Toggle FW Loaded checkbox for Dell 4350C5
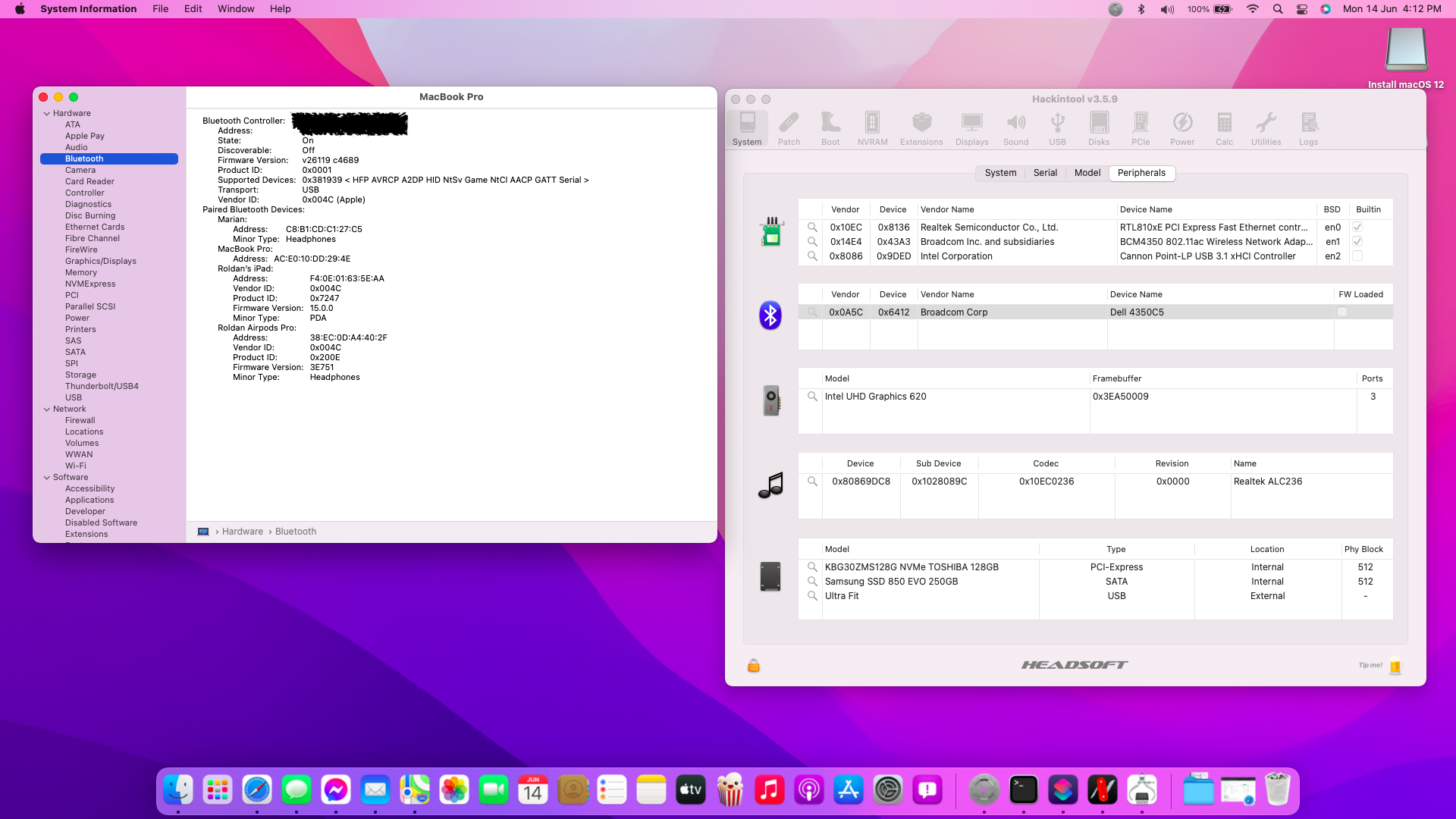The height and width of the screenshot is (819, 1456). click(1342, 312)
